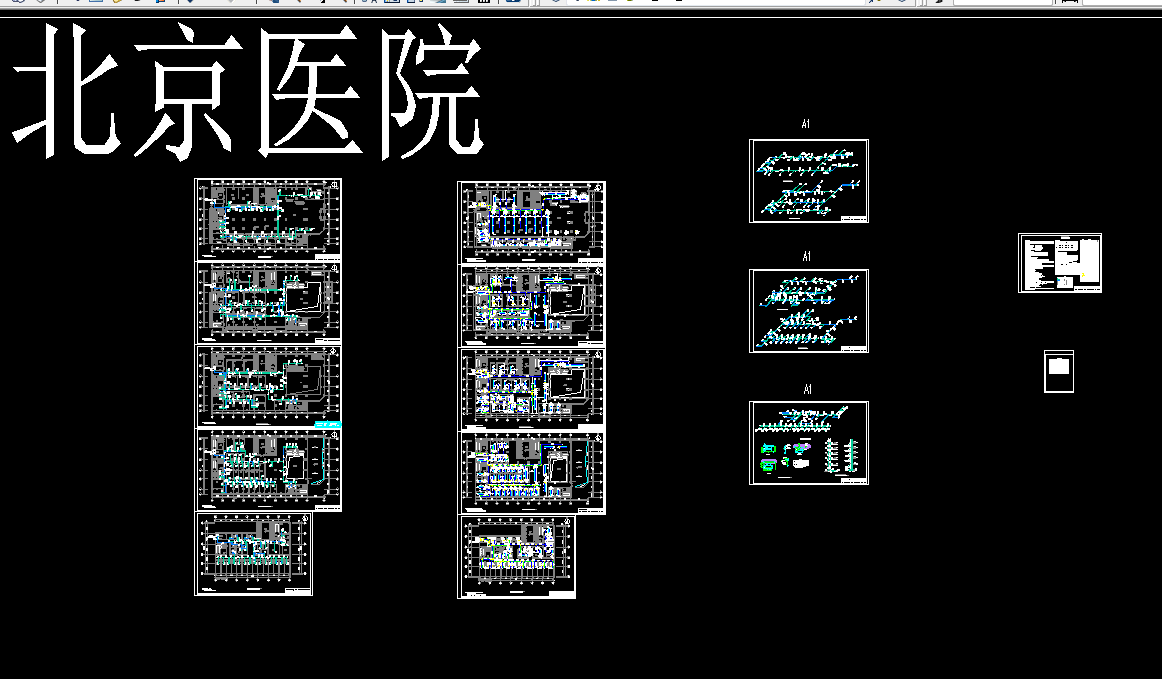Select the lowest A1 sheet with riser details
Screen dimensions: 1162x679
click(809, 443)
